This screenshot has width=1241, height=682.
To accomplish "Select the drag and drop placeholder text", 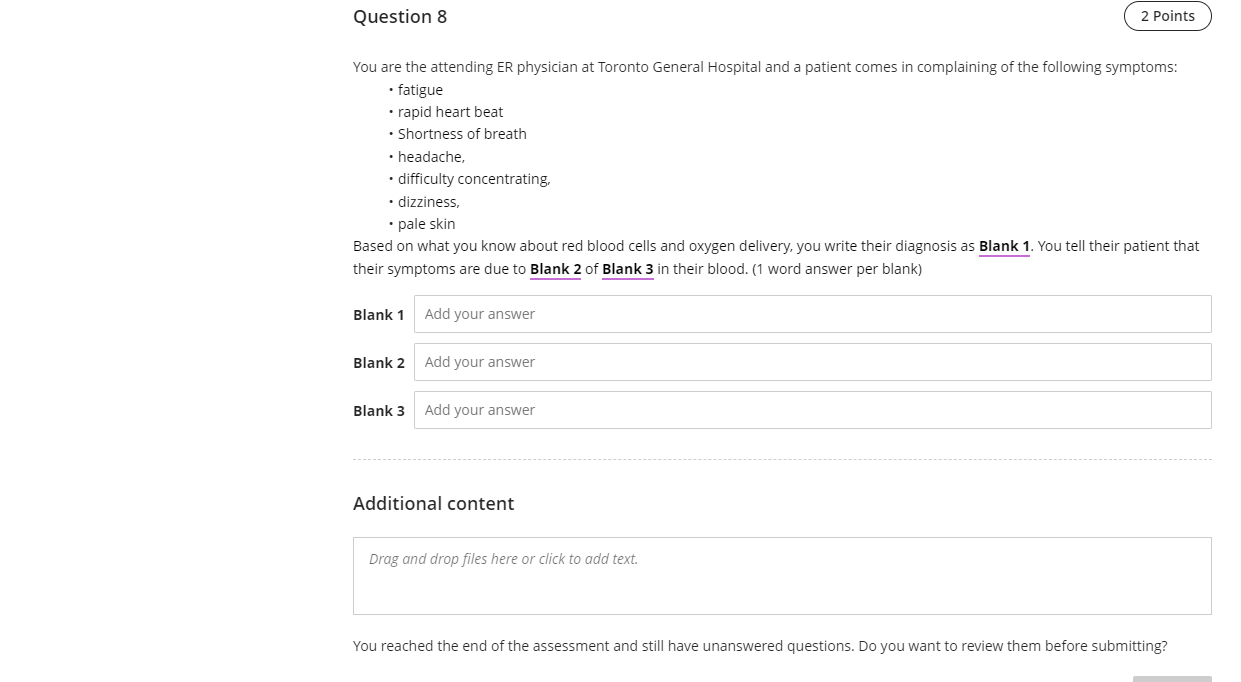I will [x=503, y=559].
